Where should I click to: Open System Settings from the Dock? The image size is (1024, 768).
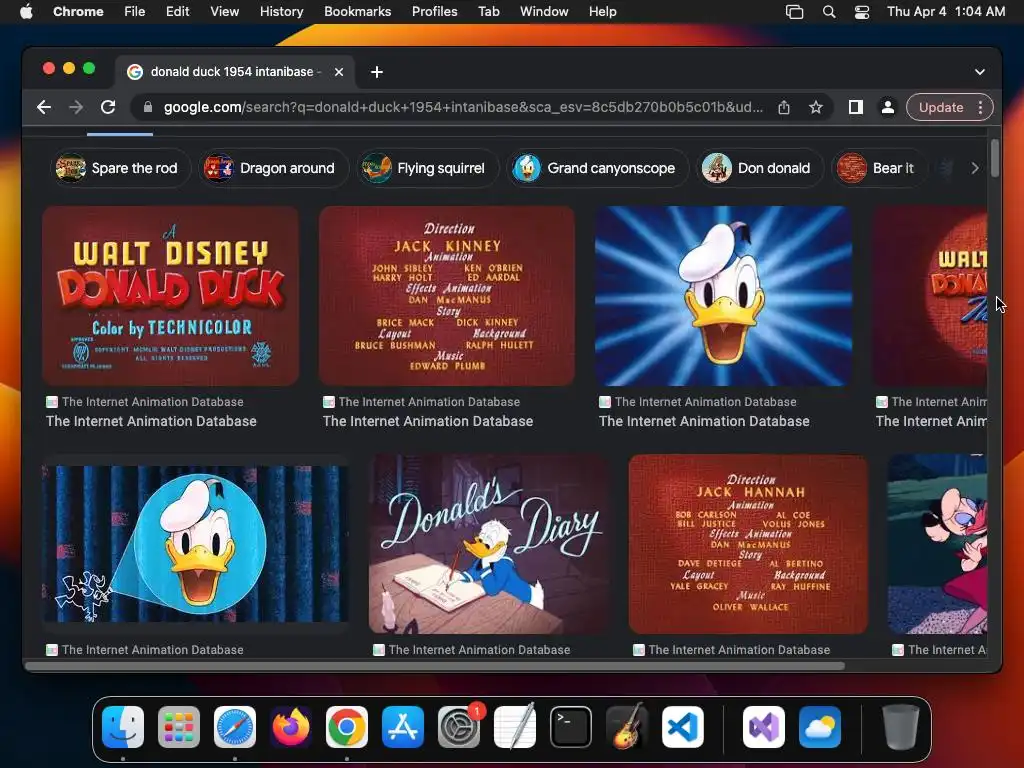(459, 727)
